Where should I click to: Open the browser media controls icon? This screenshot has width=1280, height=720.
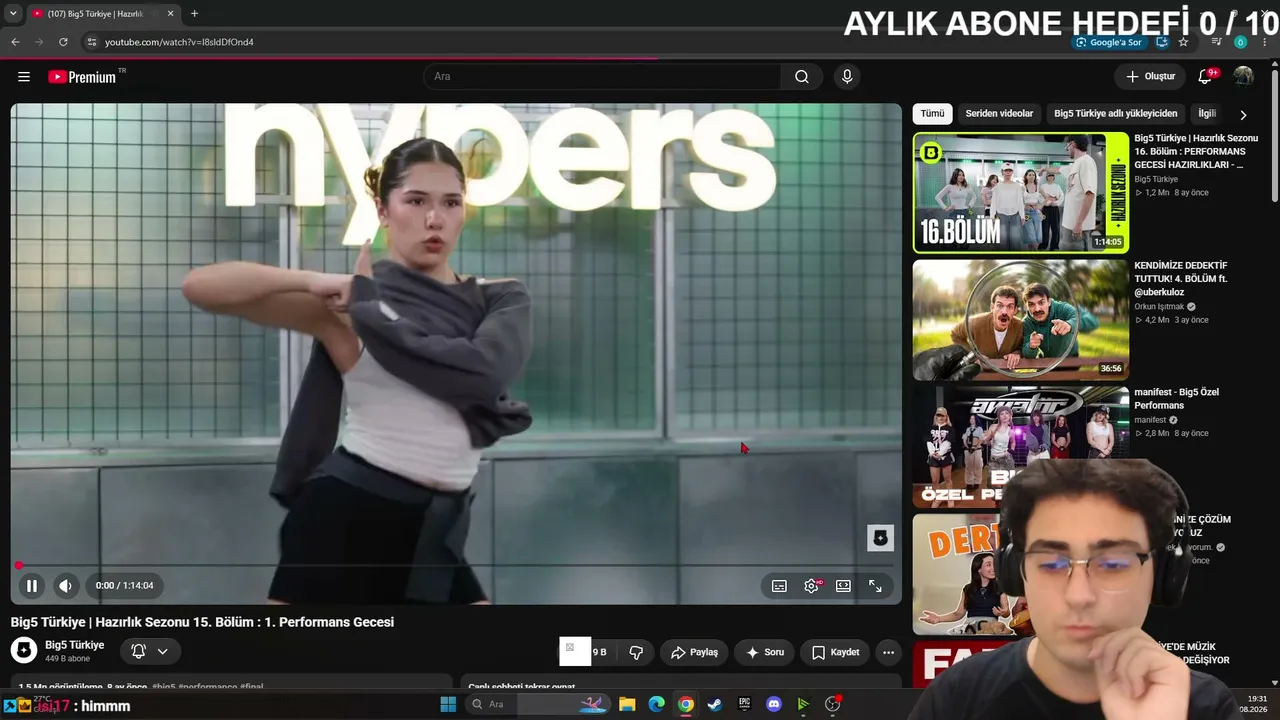1217,42
